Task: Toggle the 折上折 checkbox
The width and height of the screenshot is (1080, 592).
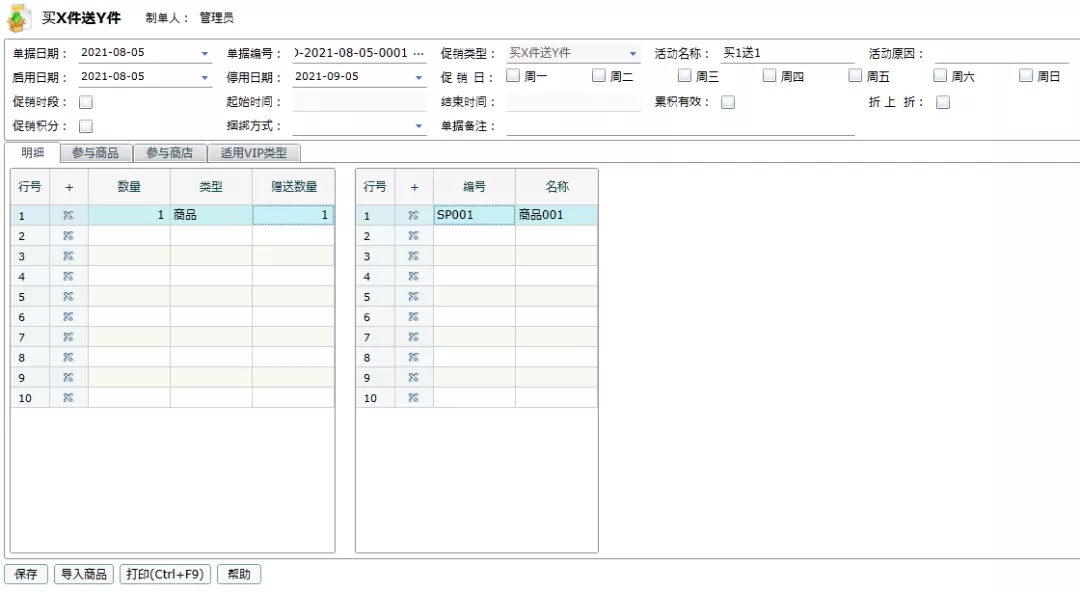Action: (x=943, y=102)
